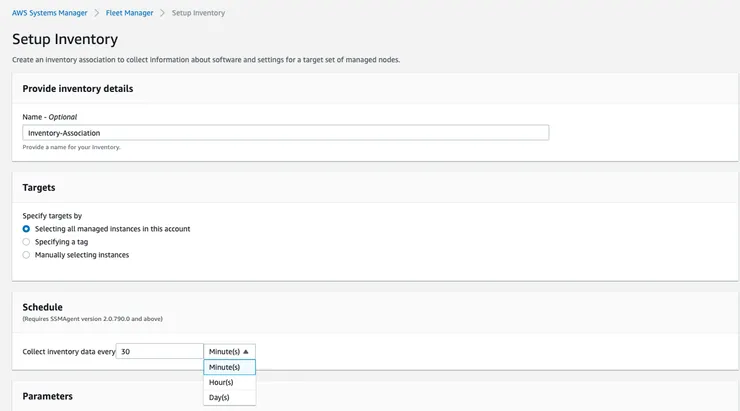740x411 pixels.
Task: Click the Provide inventory details heading
Action: pos(78,88)
